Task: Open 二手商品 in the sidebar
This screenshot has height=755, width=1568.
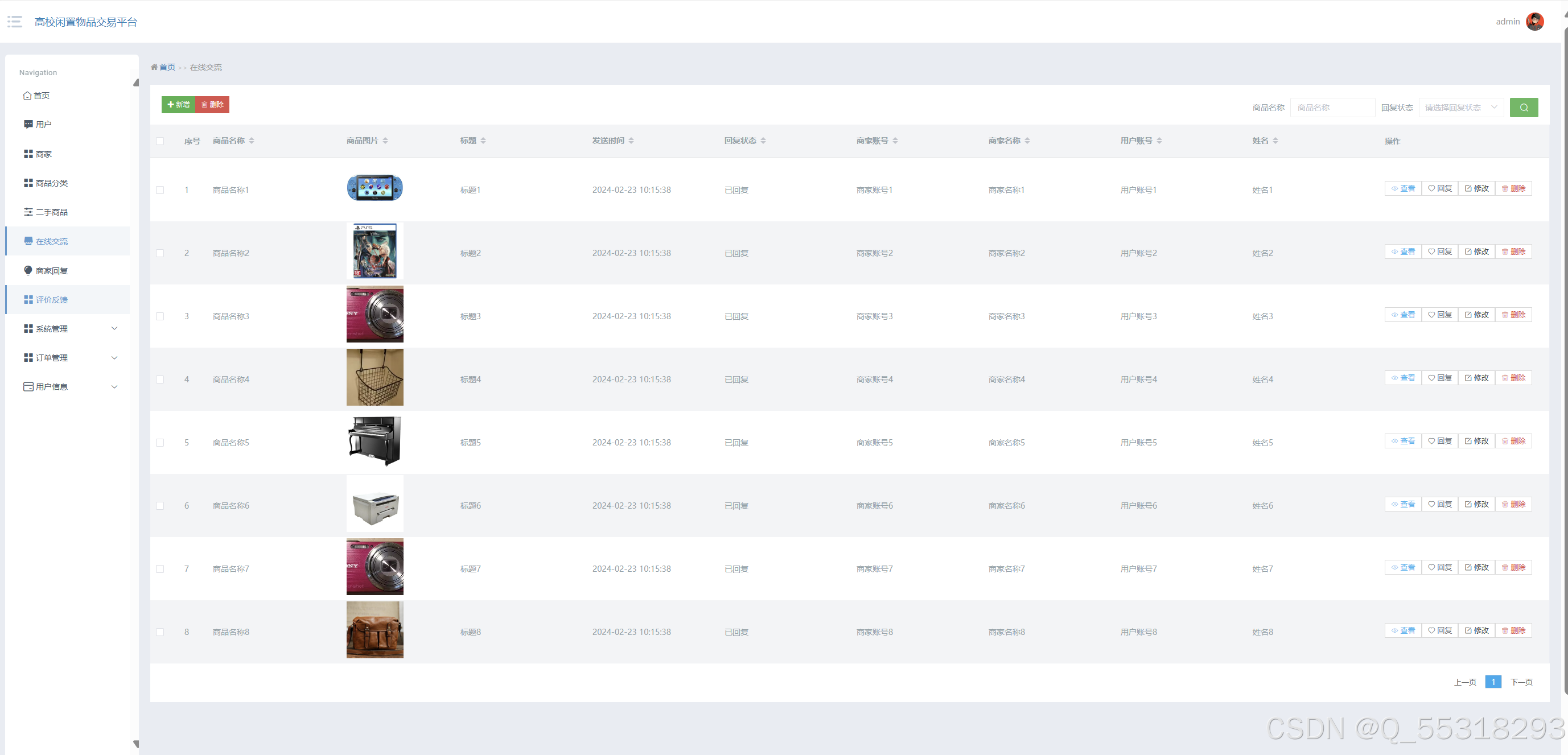Action: tap(52, 212)
